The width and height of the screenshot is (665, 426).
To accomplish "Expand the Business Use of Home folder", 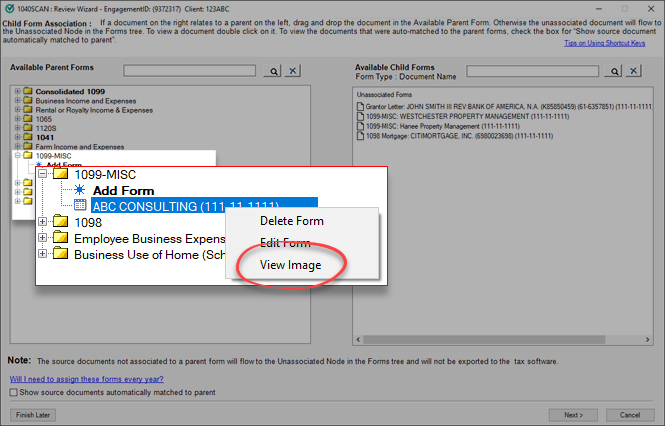I will coord(44,254).
